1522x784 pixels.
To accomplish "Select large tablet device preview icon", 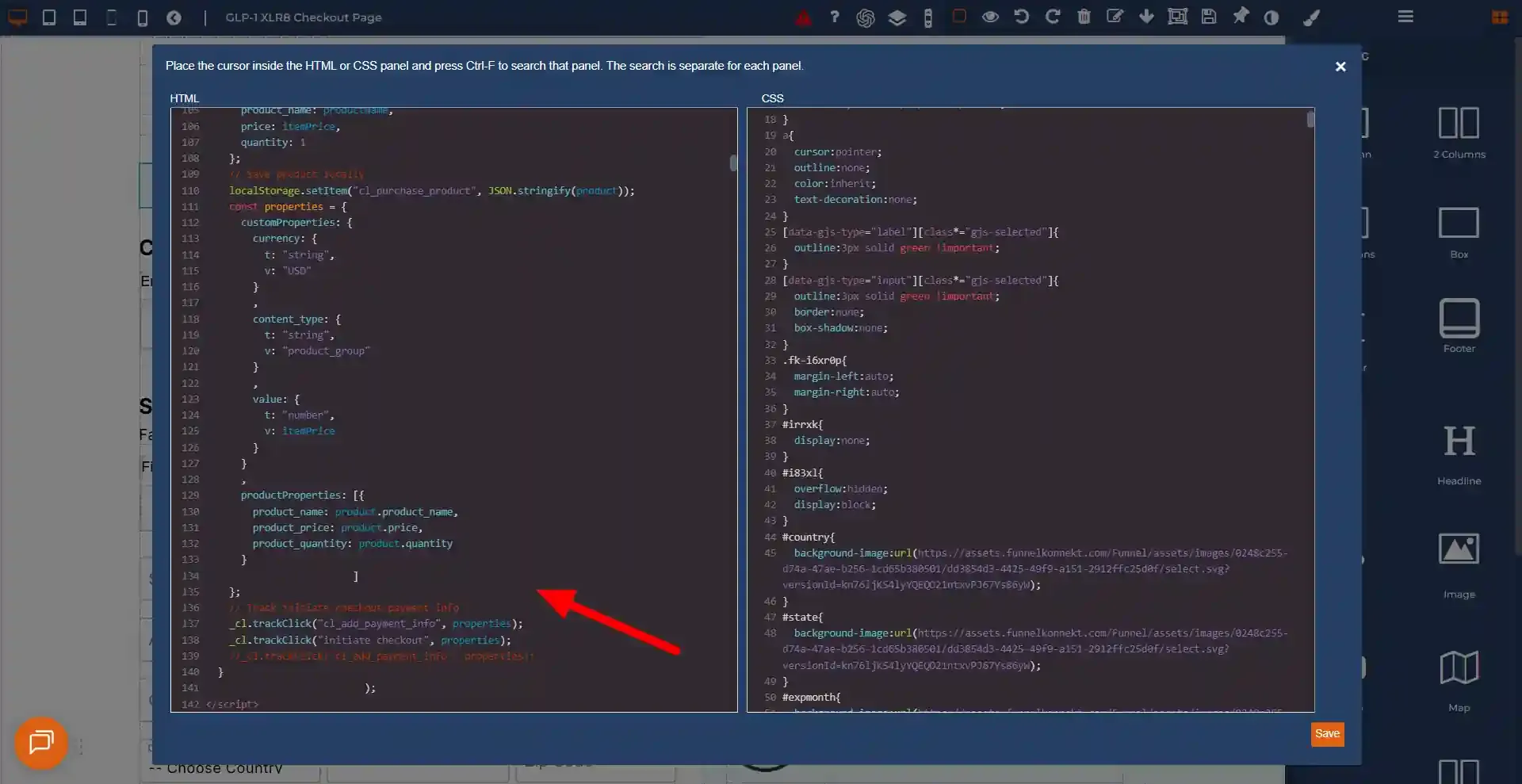I will tap(49, 17).
